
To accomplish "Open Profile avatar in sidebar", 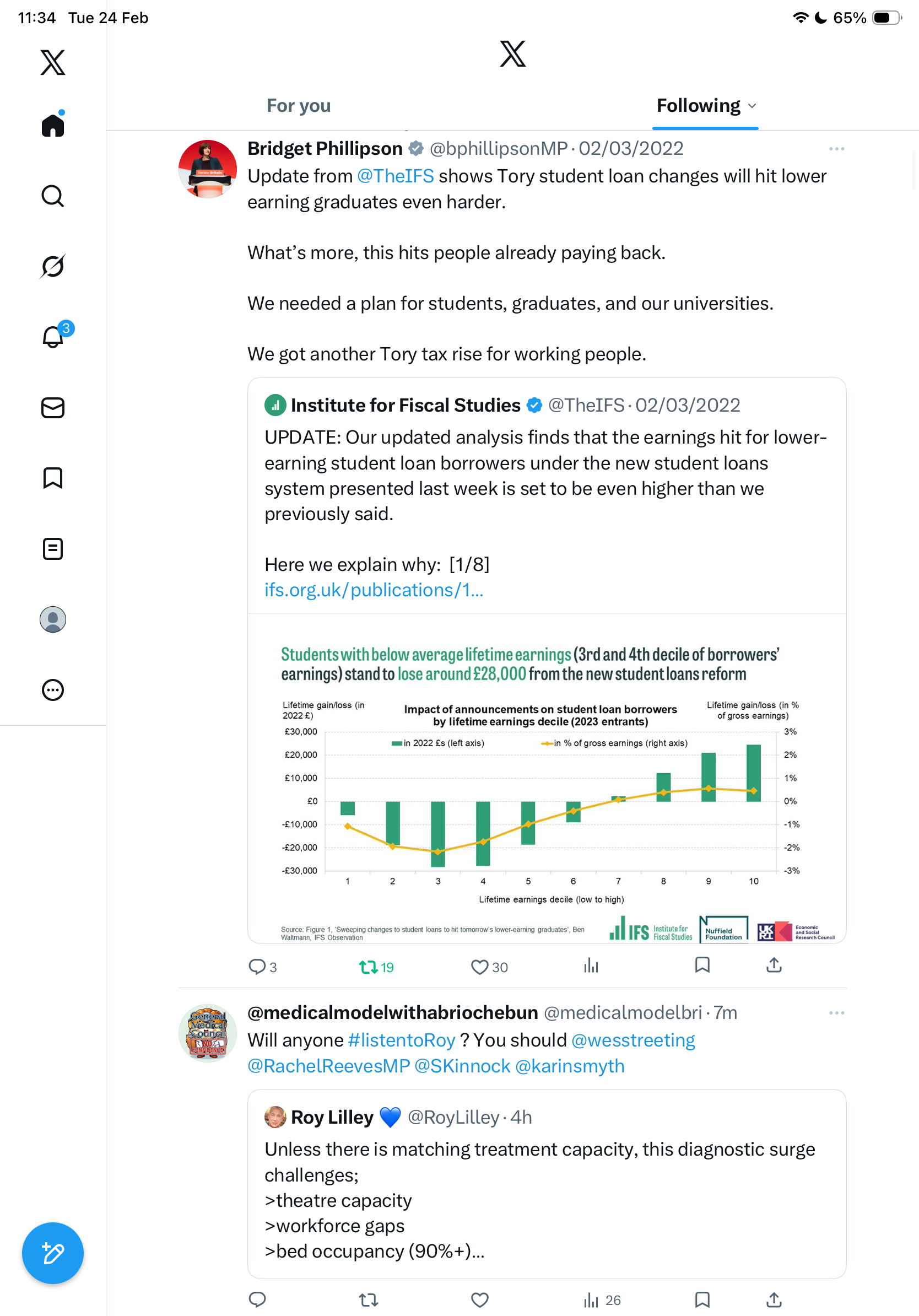I will [53, 619].
